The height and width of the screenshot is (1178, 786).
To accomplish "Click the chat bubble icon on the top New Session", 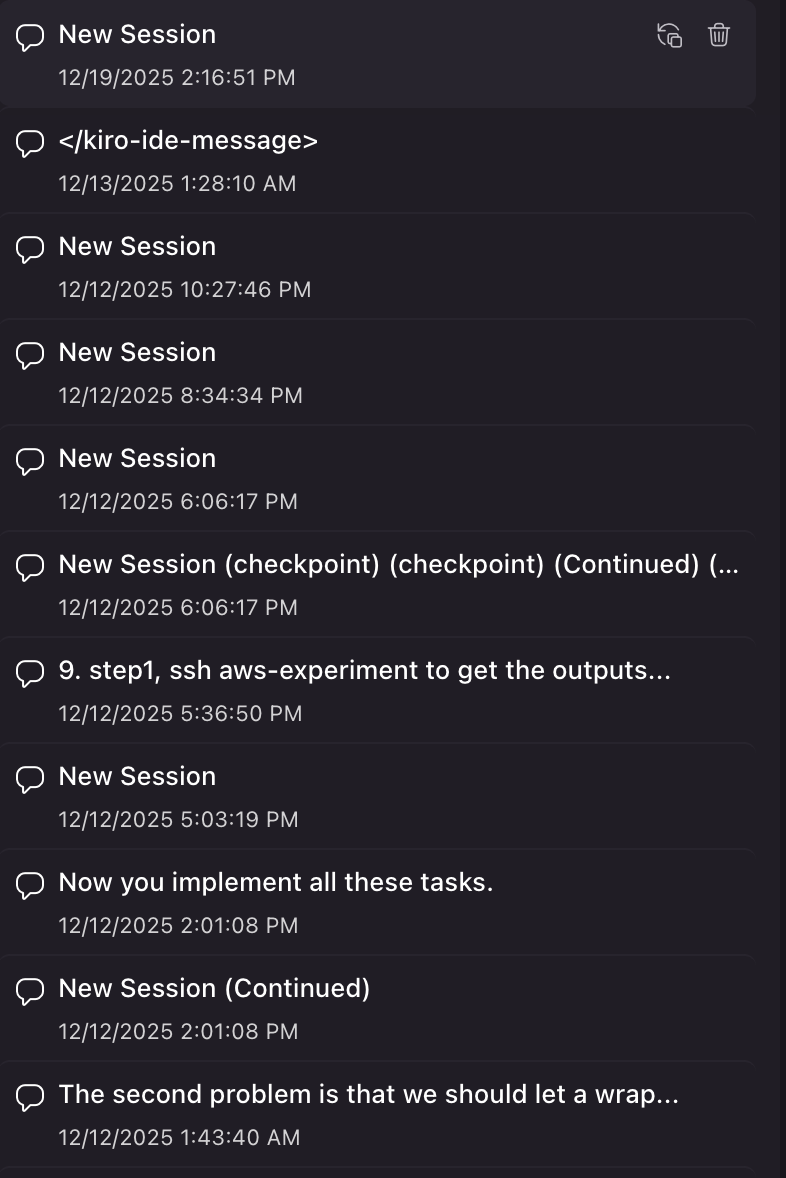I will pos(29,37).
